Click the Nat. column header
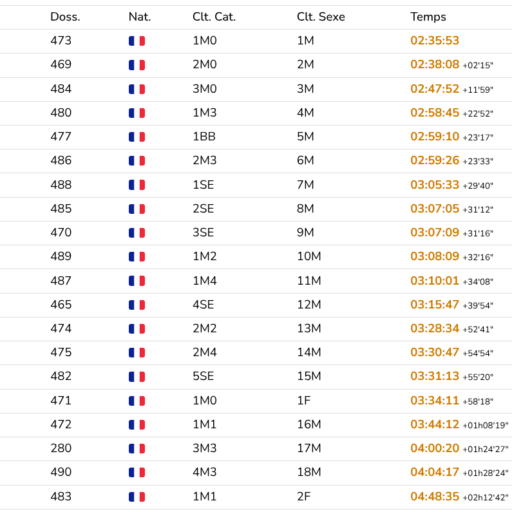512x512 pixels. 140,17
